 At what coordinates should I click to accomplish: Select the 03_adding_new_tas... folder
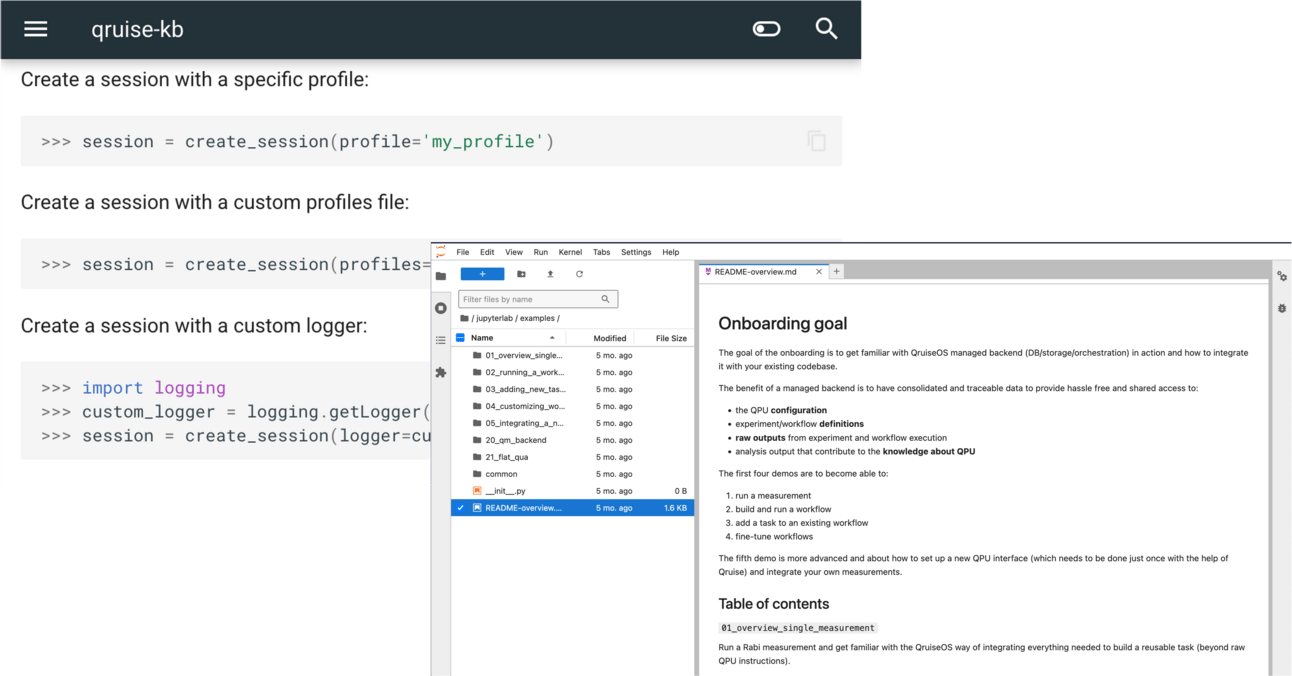coord(573,389)
